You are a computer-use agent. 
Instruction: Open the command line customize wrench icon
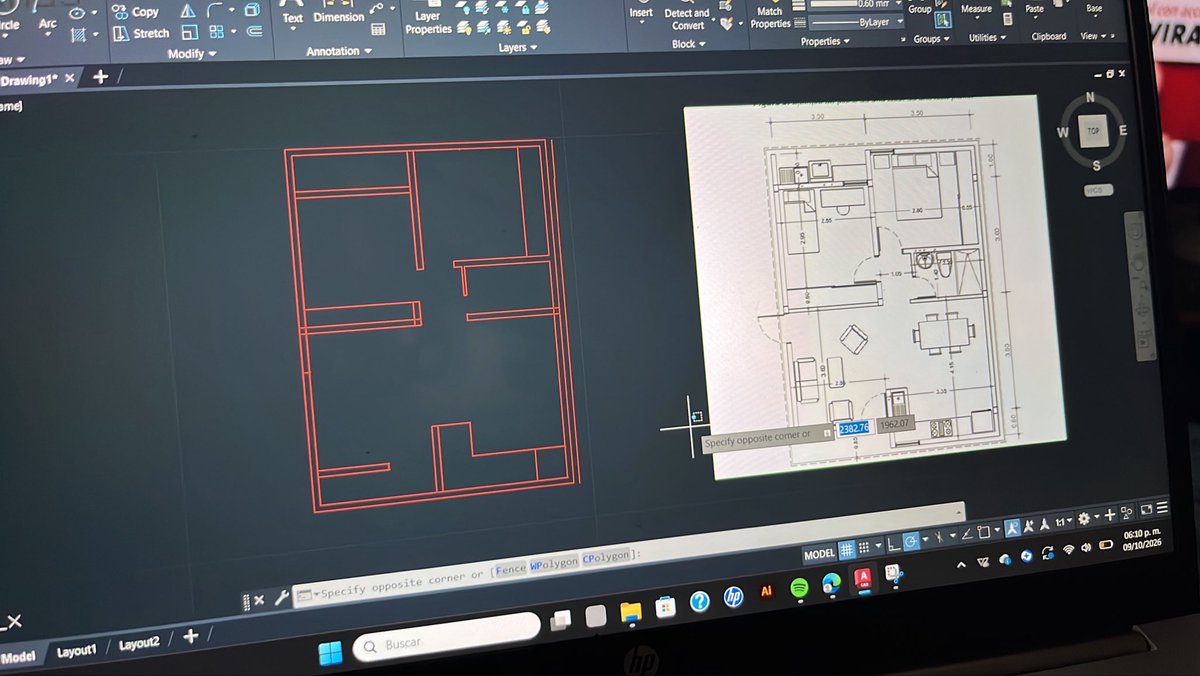pos(282,598)
